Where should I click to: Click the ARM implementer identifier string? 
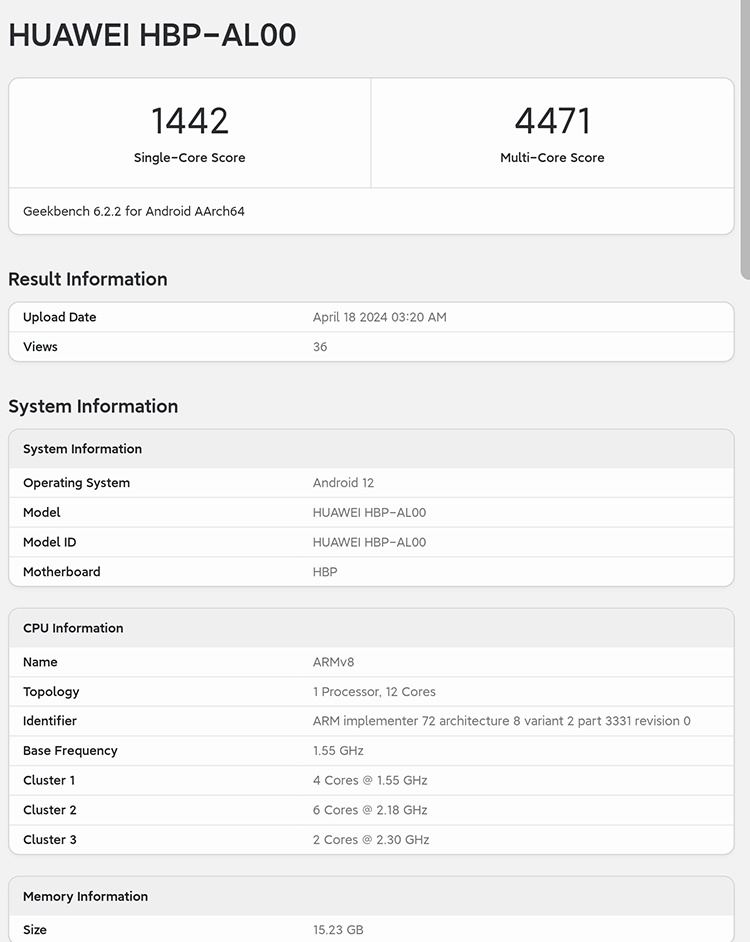[501, 721]
